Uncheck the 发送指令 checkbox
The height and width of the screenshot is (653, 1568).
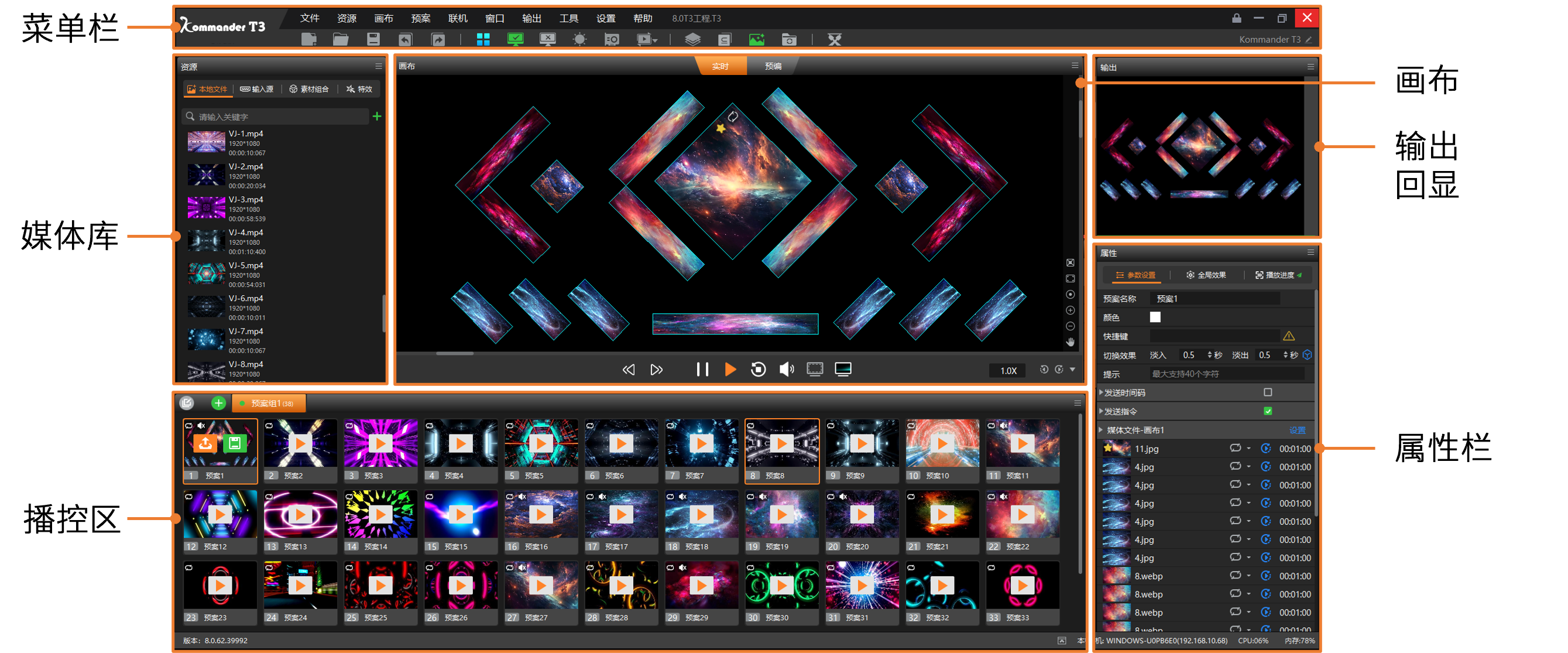1267,411
